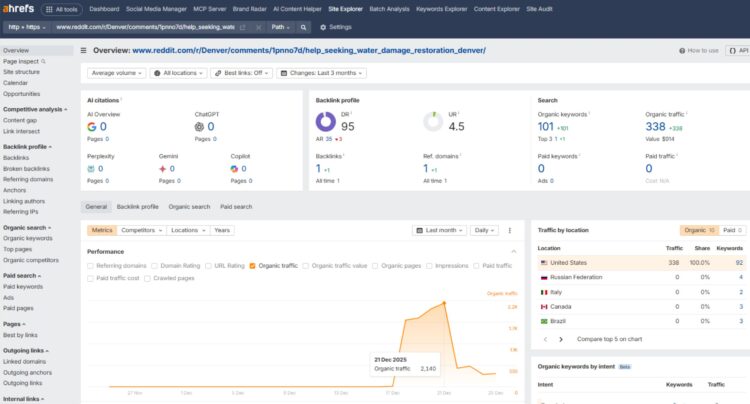Open the chart Locations dropdown

point(188,230)
